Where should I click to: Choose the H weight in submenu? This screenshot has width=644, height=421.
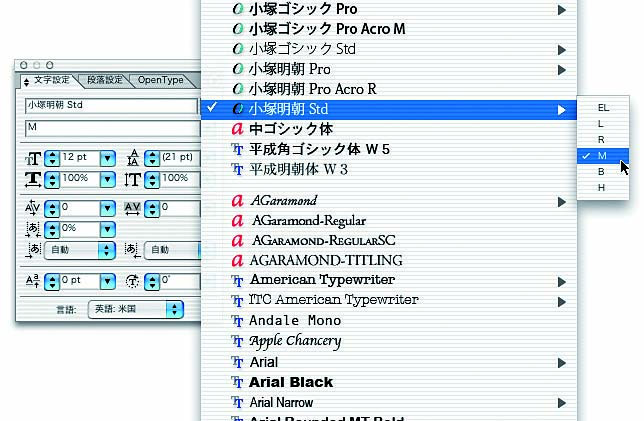(x=603, y=188)
